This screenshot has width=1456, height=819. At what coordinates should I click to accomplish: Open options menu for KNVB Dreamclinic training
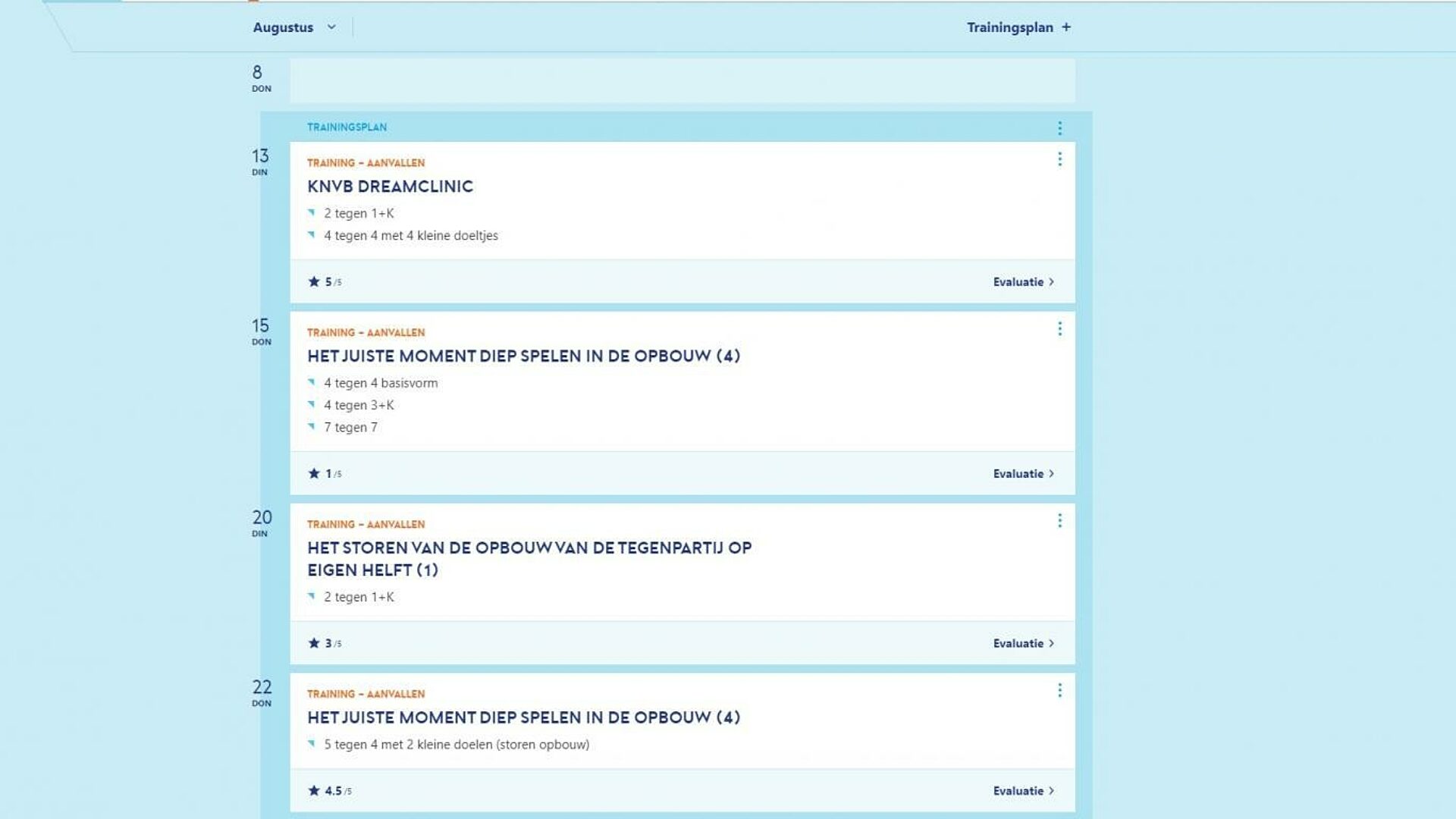1059,159
